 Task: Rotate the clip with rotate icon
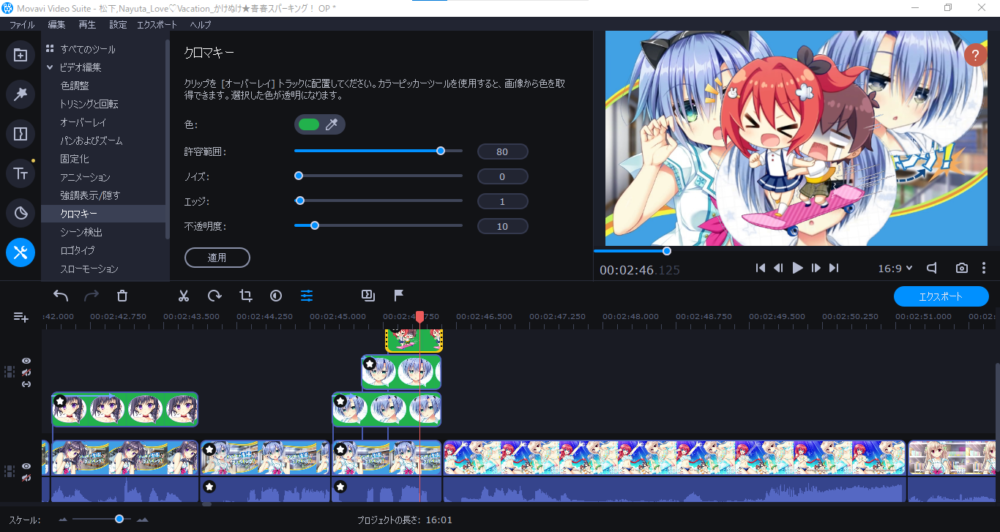coord(215,295)
